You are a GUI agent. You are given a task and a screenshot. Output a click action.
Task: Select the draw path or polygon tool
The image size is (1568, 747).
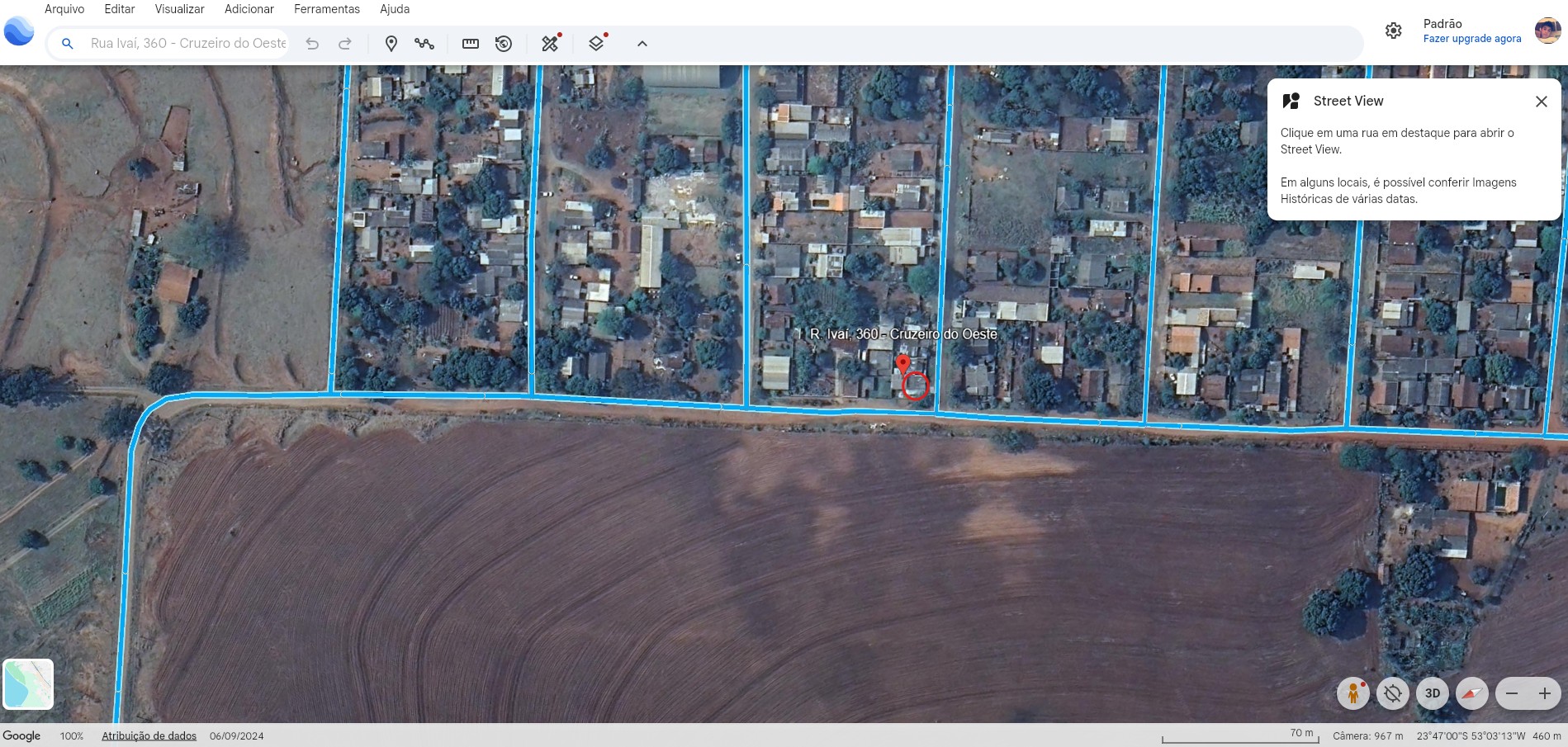(424, 44)
